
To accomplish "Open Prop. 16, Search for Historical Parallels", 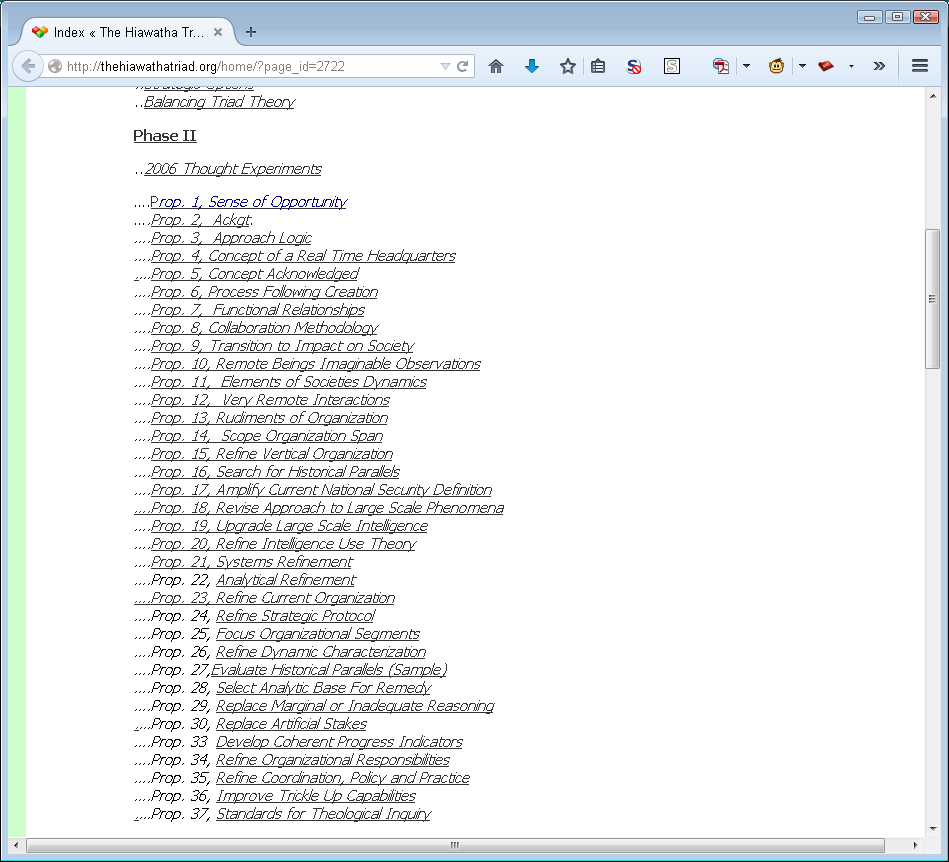I will [x=275, y=472].
